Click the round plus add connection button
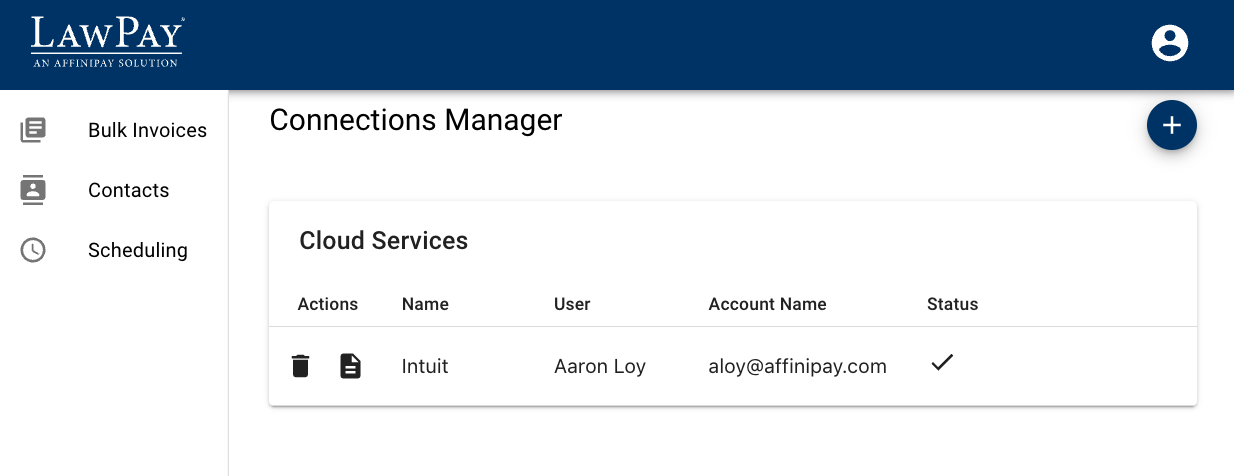1234x476 pixels. (1171, 125)
